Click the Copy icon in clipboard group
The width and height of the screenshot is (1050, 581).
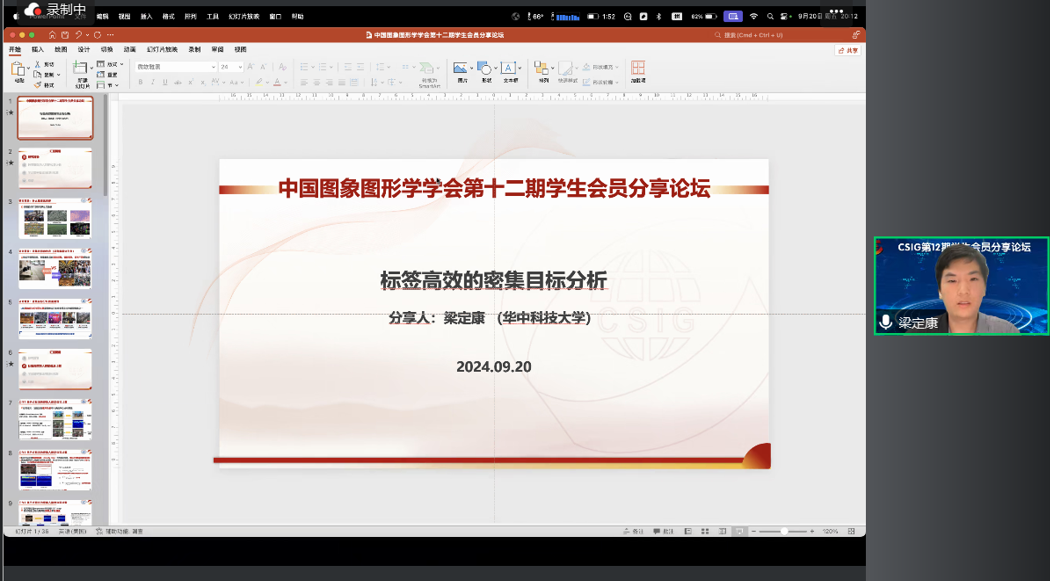point(38,74)
